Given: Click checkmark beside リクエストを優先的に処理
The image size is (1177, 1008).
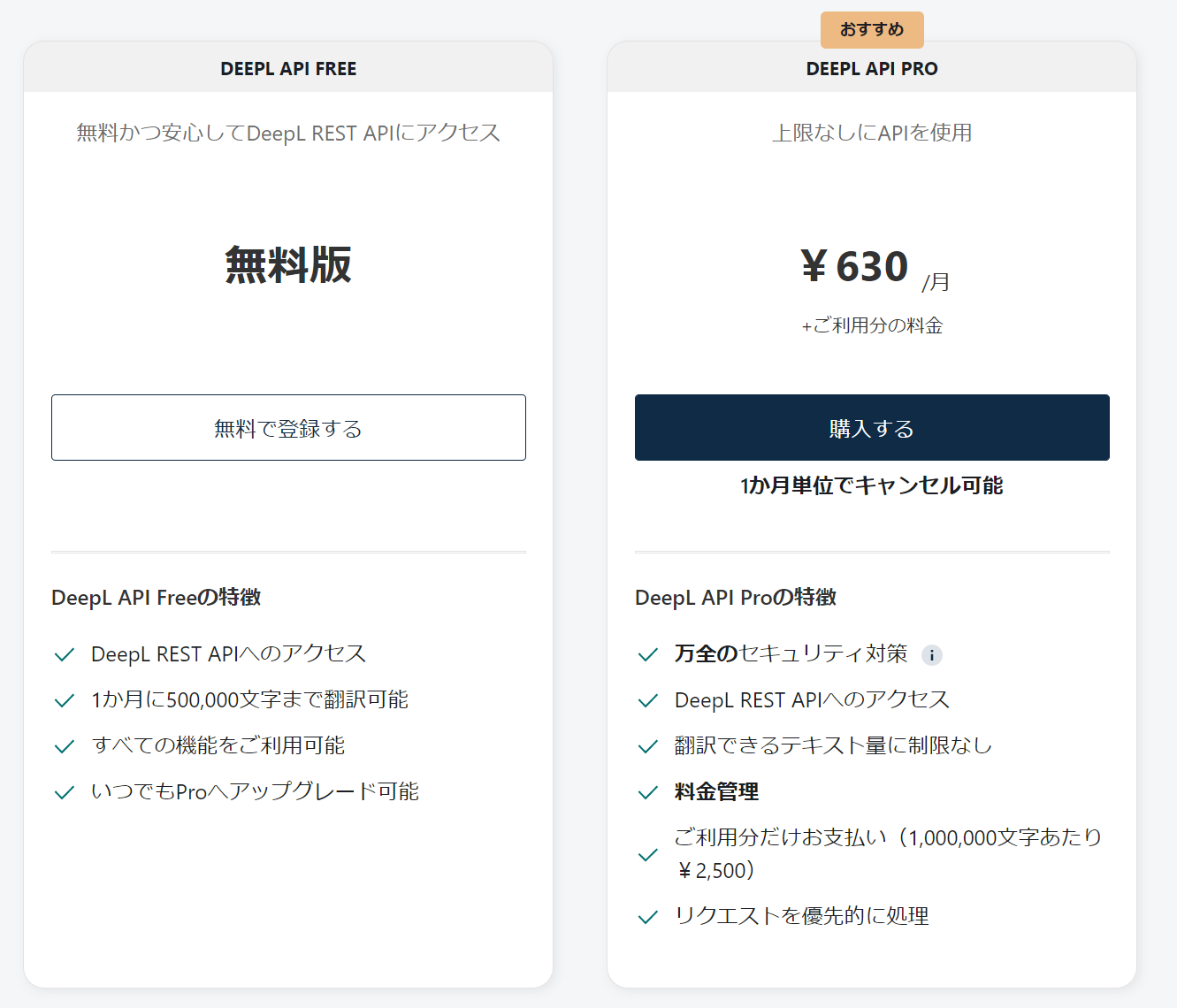Looking at the screenshot, I should click(x=648, y=918).
